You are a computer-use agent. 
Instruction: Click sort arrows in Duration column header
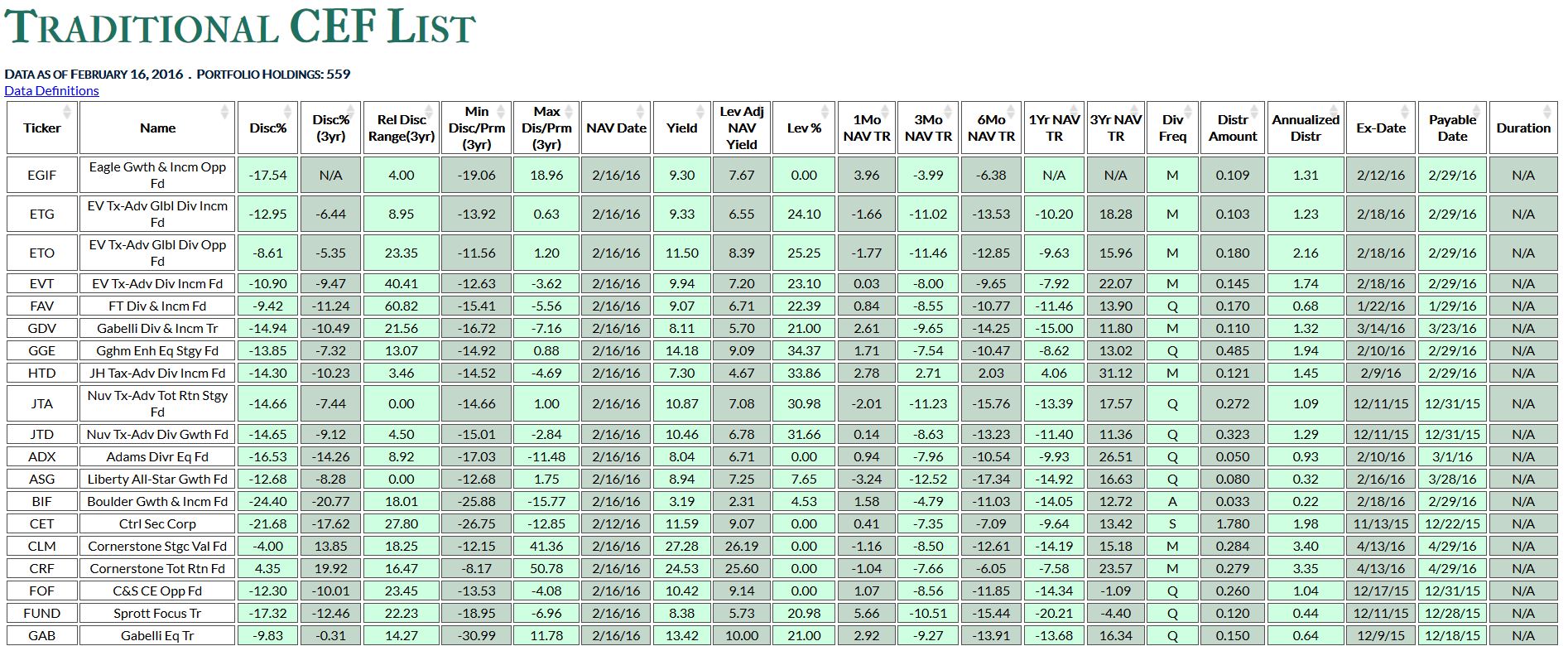click(1546, 112)
